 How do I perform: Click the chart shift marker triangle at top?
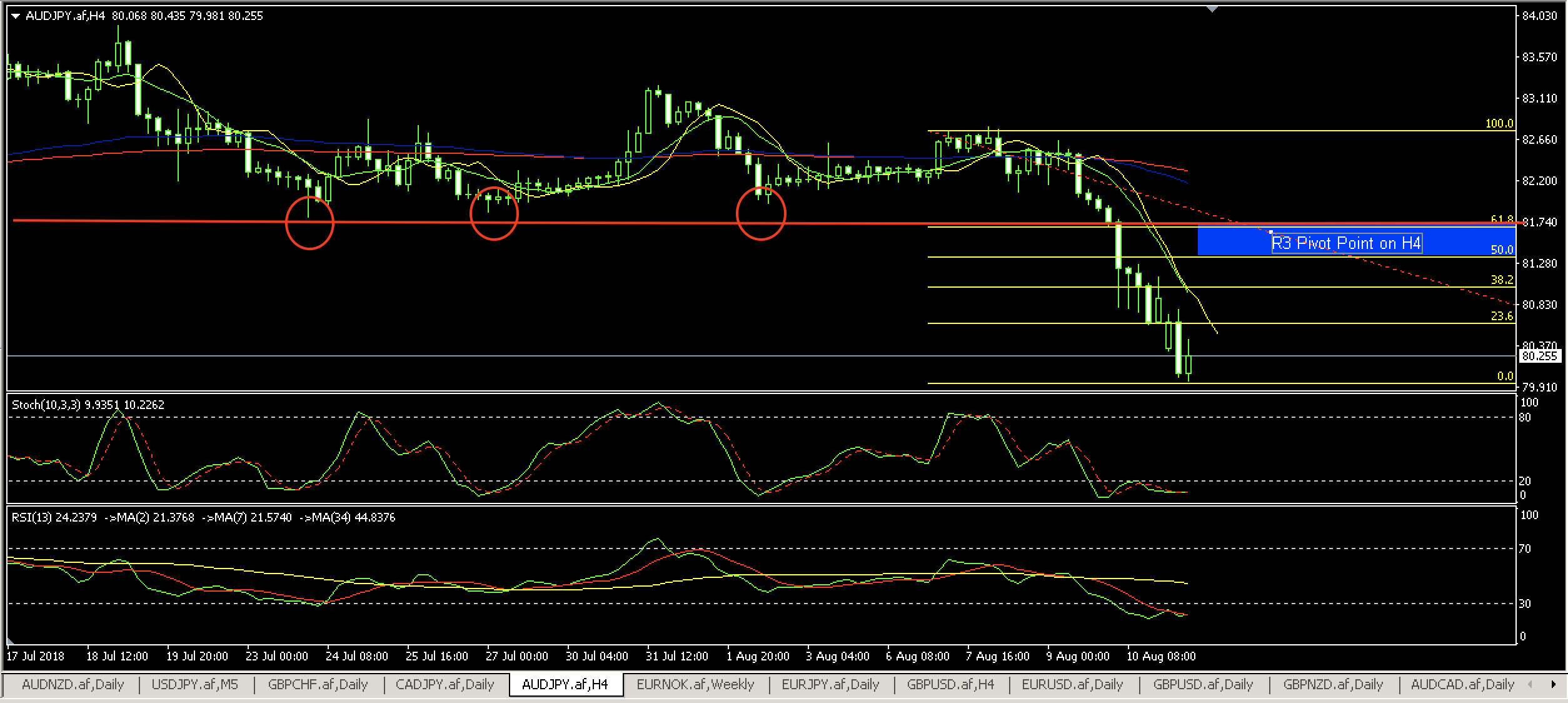point(1212,9)
